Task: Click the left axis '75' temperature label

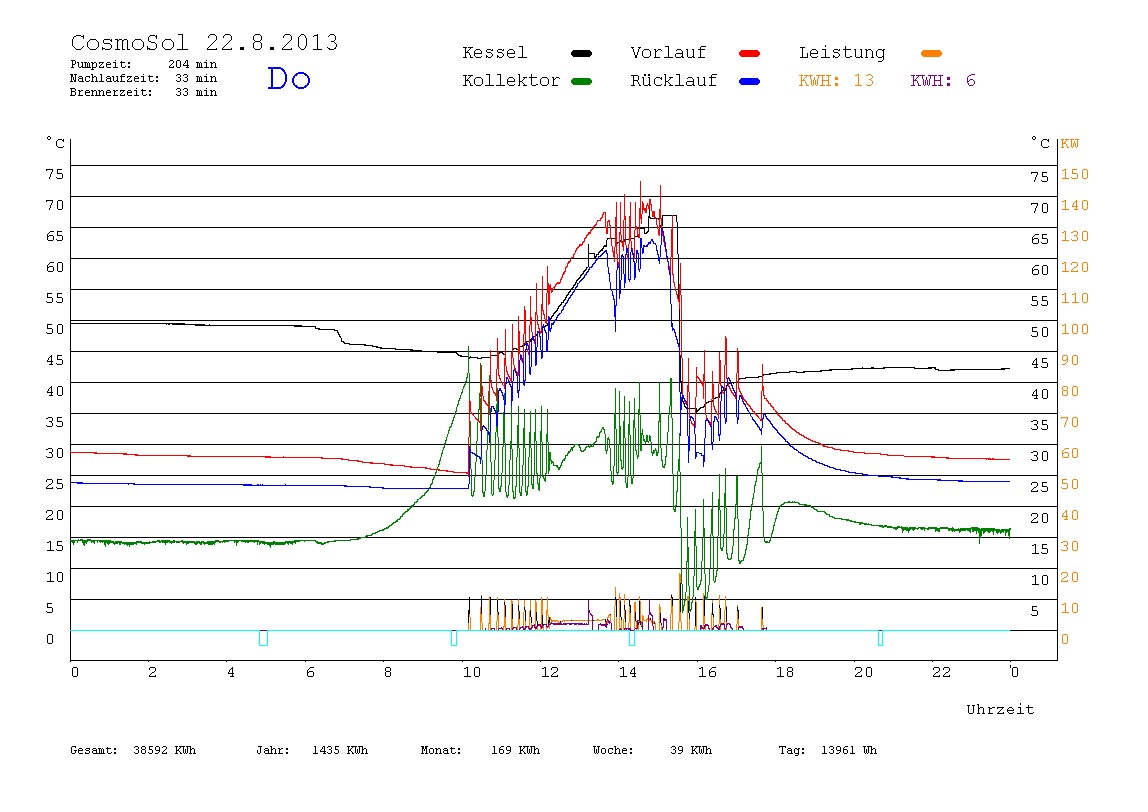Action: tap(55, 174)
